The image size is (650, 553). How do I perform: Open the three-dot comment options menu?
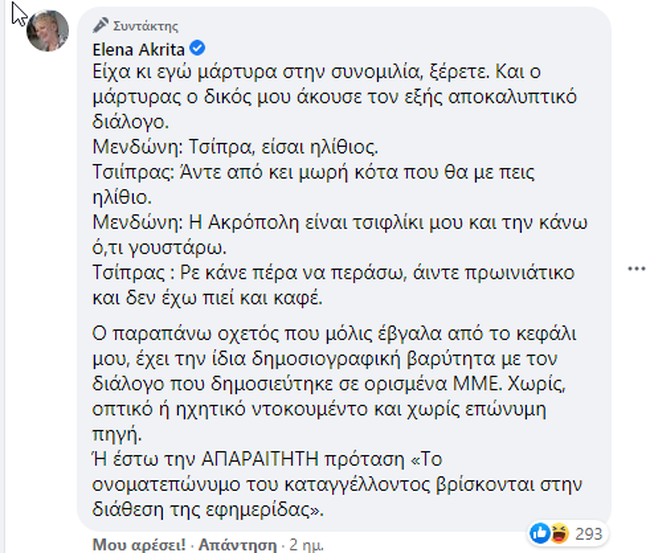pyautogui.click(x=634, y=270)
